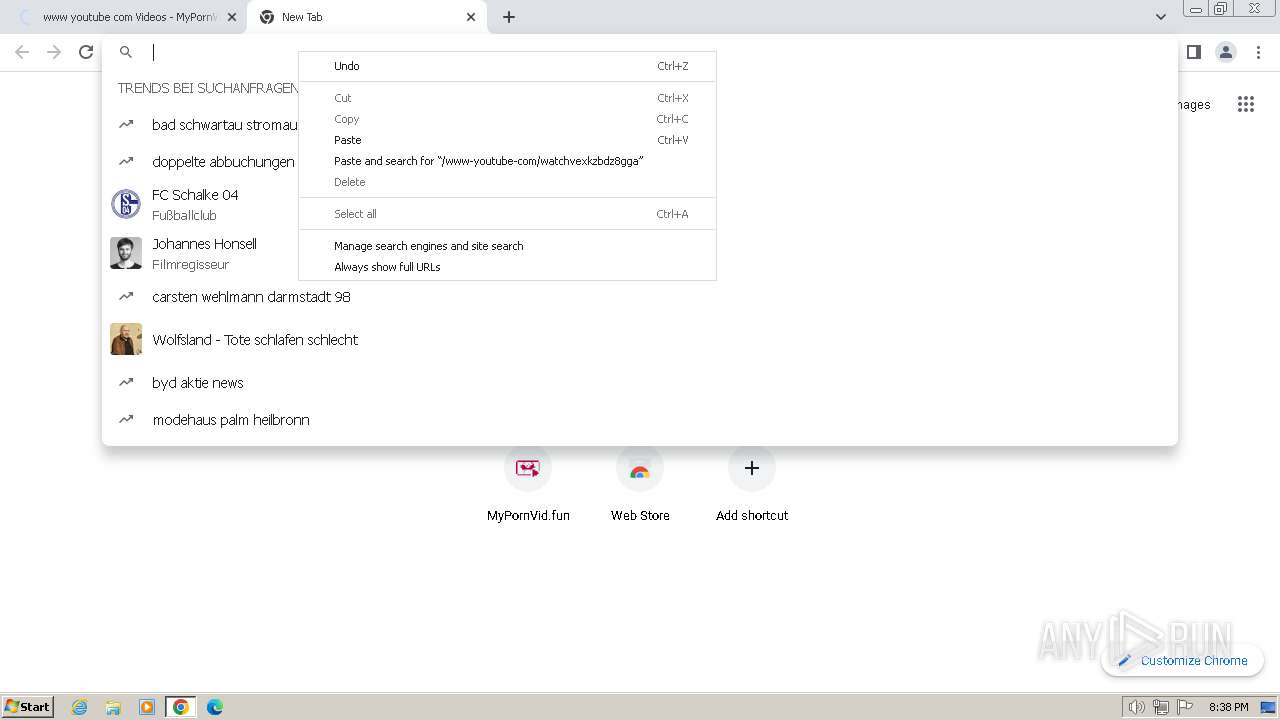Open the New tab plus button
Screen dimensions: 1280x720
pos(509,17)
